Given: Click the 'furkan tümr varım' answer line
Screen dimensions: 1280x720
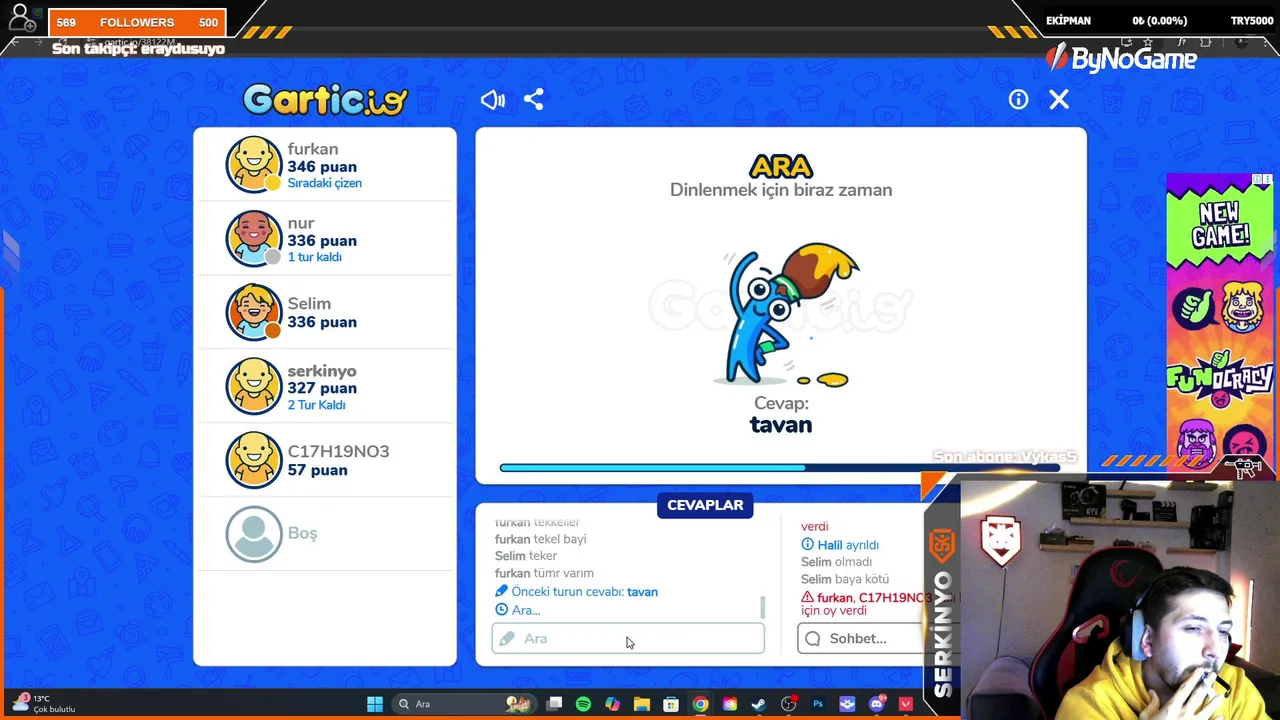Looking at the screenshot, I should pyautogui.click(x=544, y=573).
